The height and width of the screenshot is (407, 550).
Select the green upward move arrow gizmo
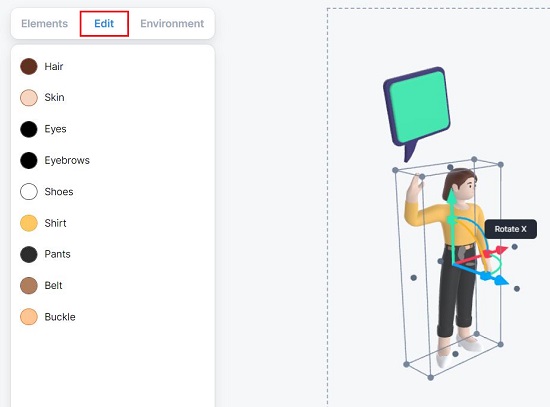click(452, 198)
